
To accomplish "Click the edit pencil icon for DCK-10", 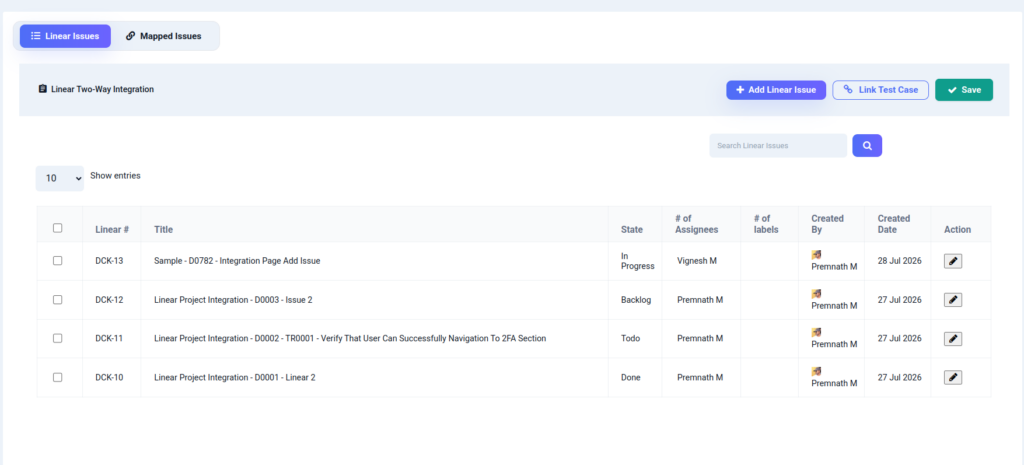I will tap(953, 377).
